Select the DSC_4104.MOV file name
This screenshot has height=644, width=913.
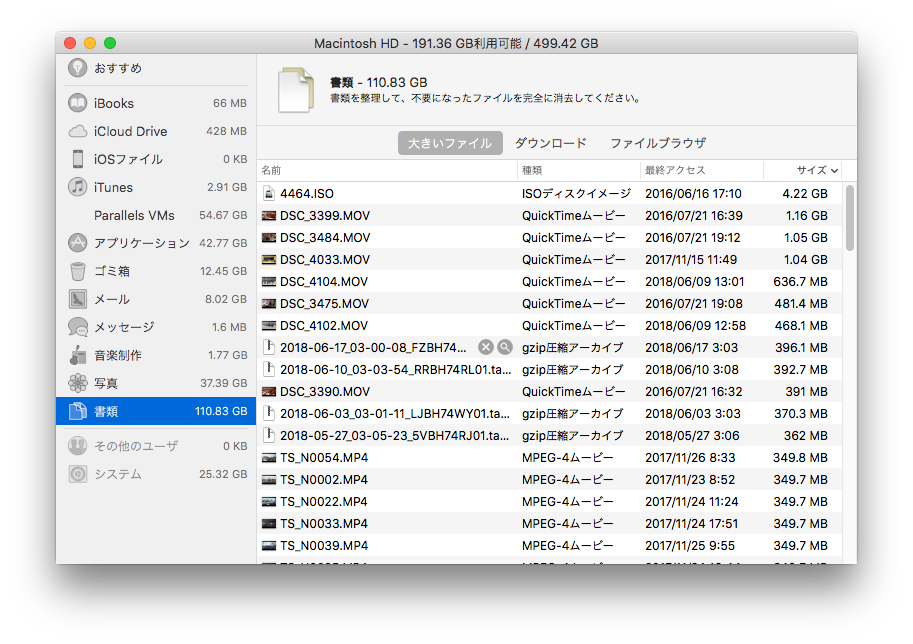coord(324,282)
